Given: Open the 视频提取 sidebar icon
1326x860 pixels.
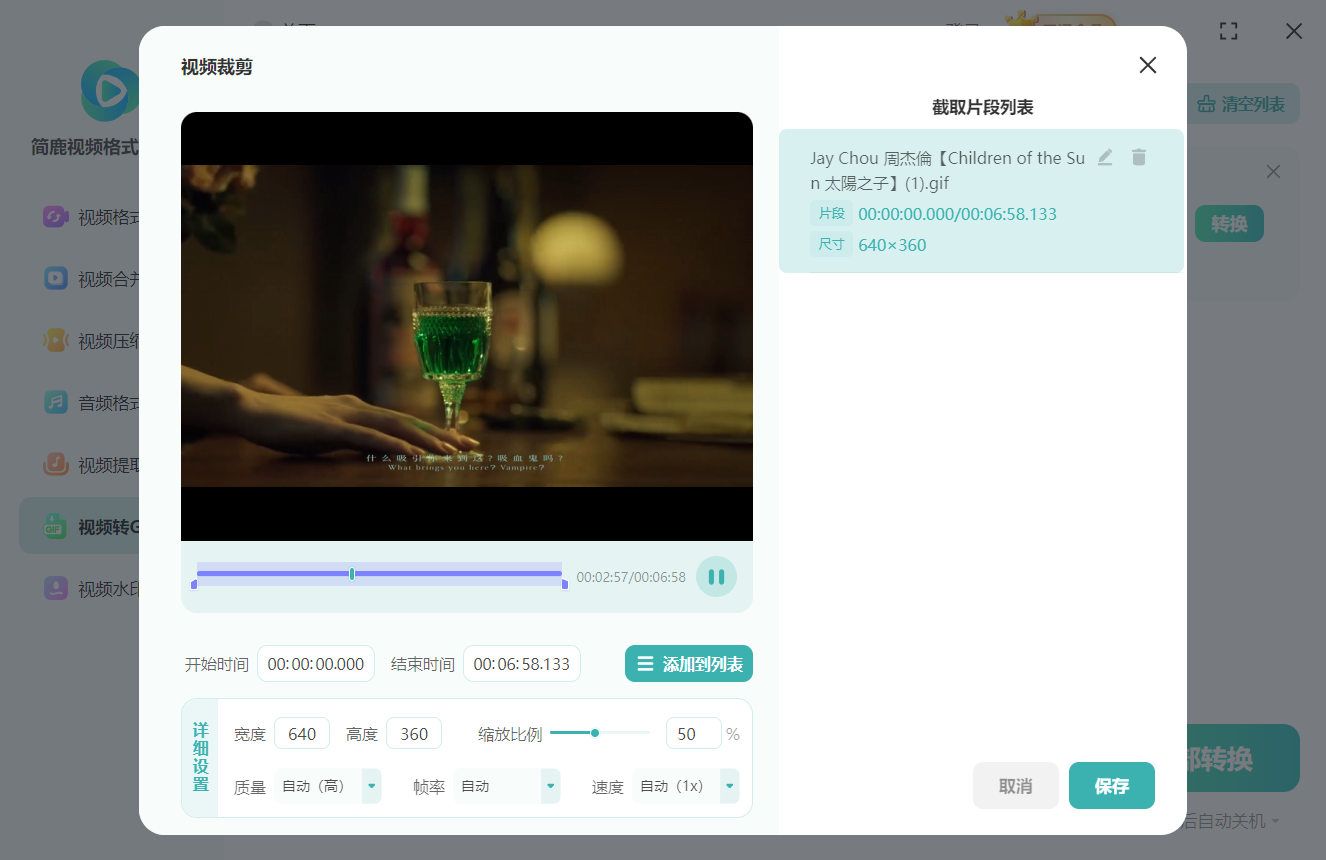Looking at the screenshot, I should pos(56,465).
